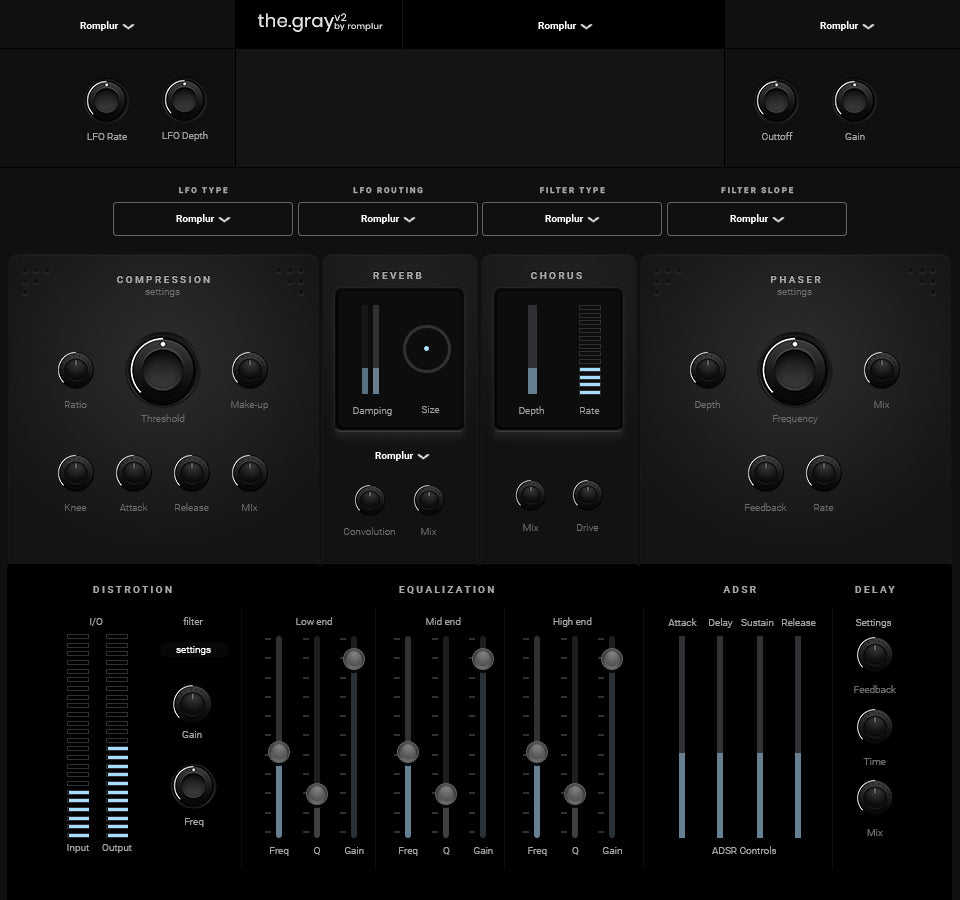The image size is (960, 900).
Task: Adjust the LFO Depth knob
Action: [x=184, y=100]
